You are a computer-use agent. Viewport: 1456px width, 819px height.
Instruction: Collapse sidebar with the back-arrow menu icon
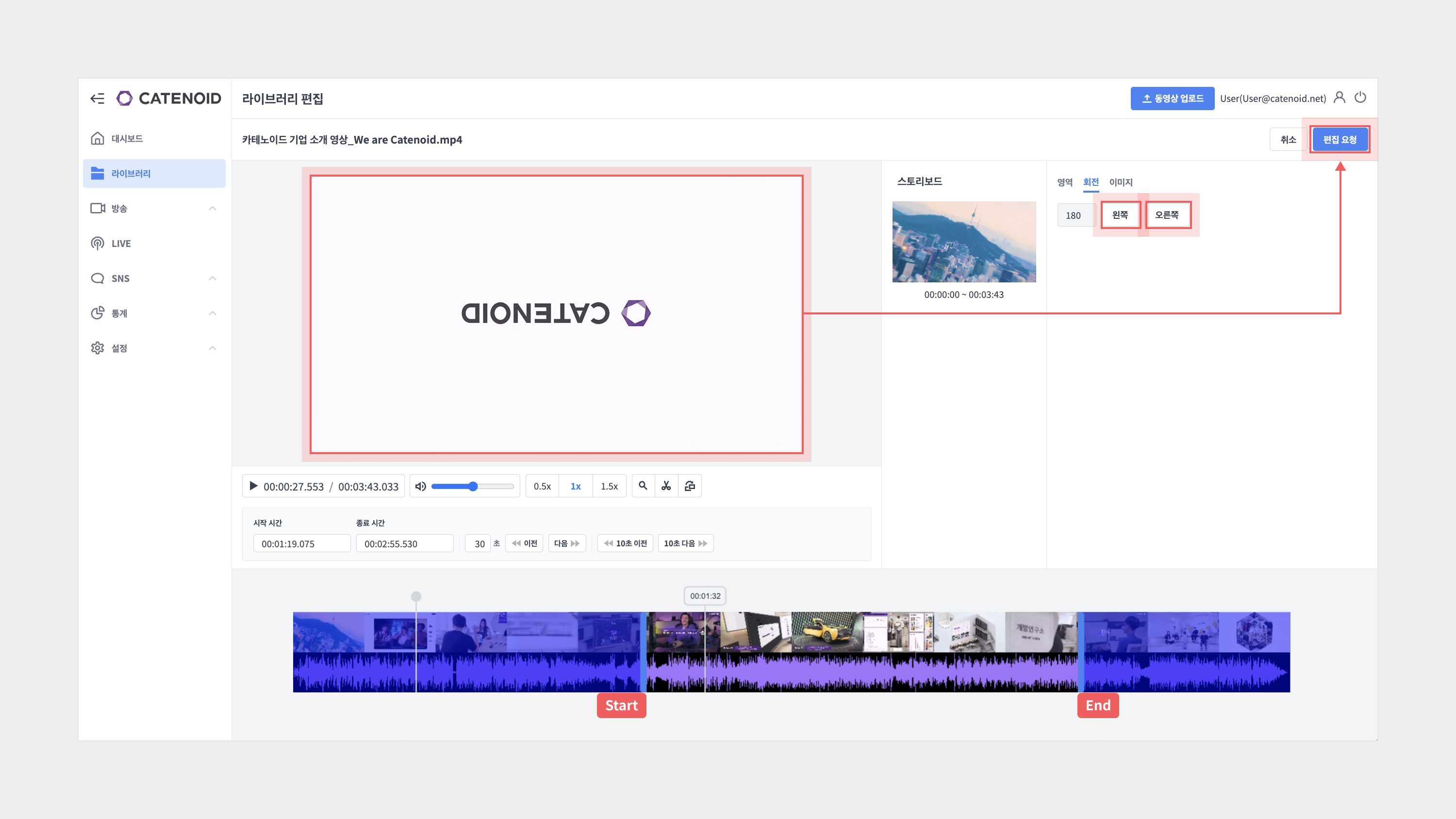pyautogui.click(x=97, y=98)
